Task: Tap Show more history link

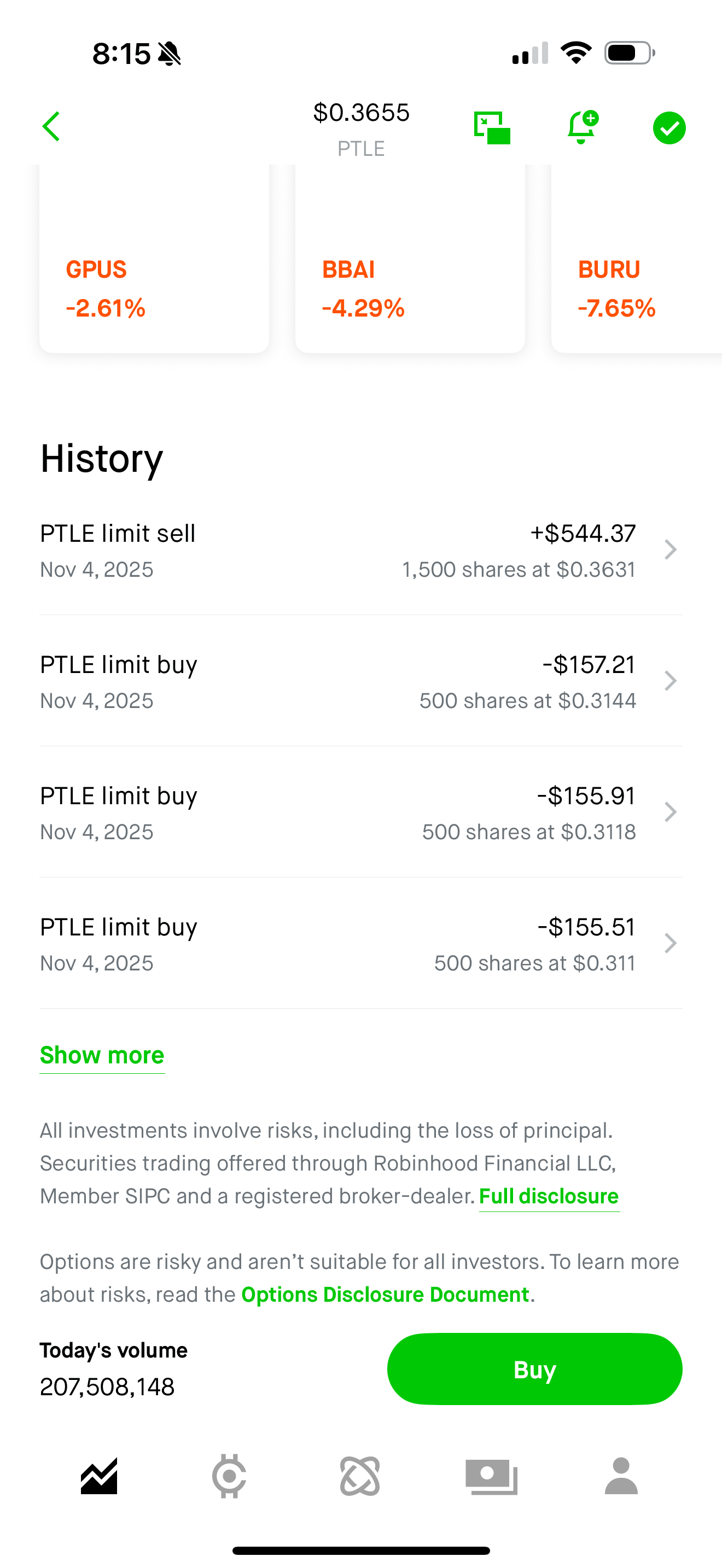Action: pos(102,1055)
